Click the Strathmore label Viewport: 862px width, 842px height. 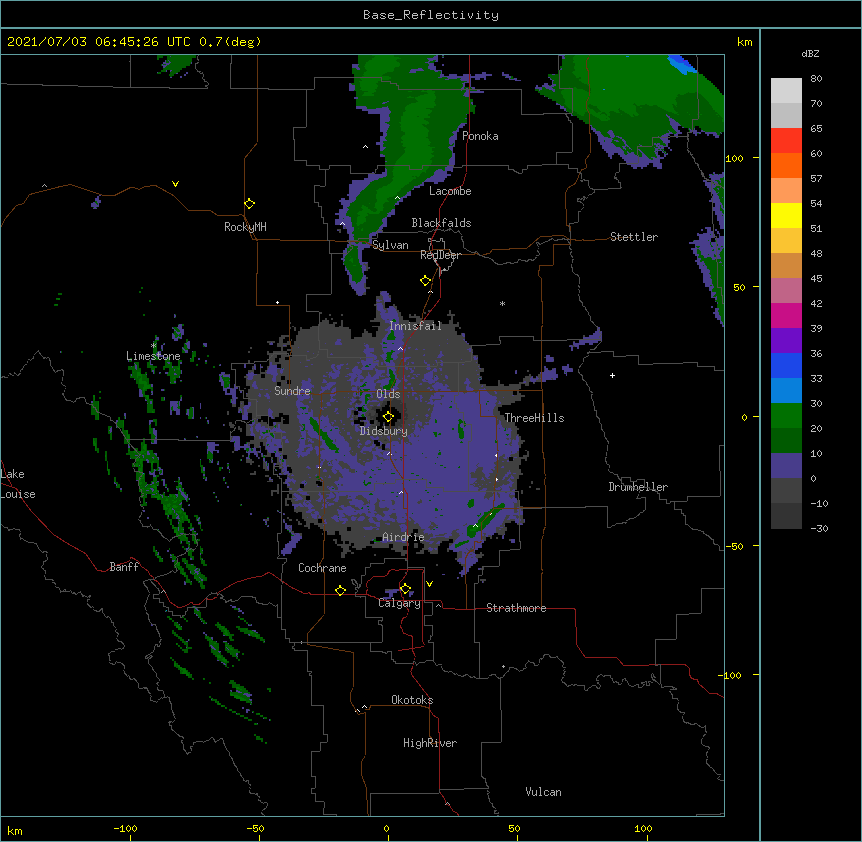point(516,608)
